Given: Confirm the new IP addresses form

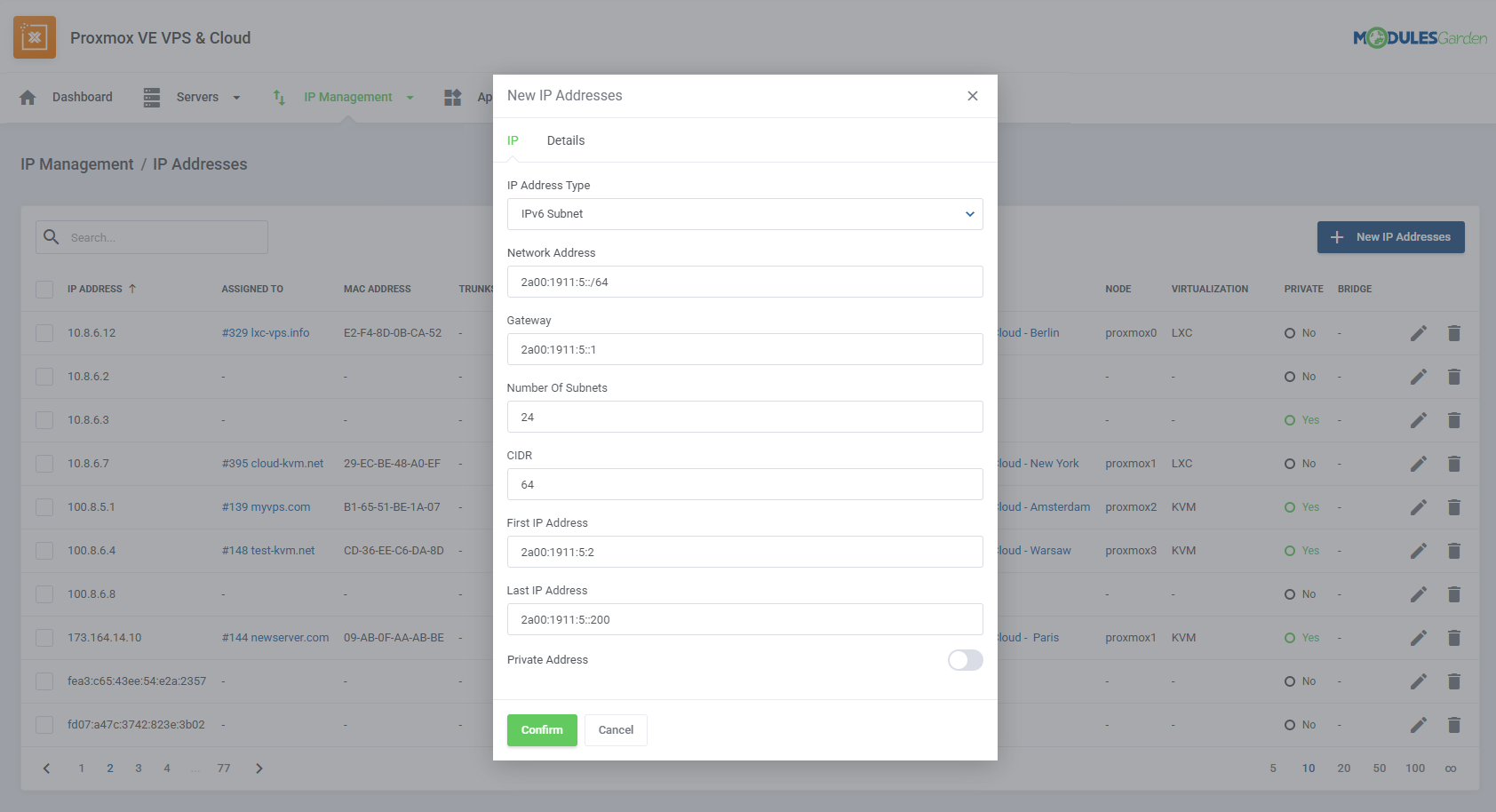Looking at the screenshot, I should [x=542, y=729].
